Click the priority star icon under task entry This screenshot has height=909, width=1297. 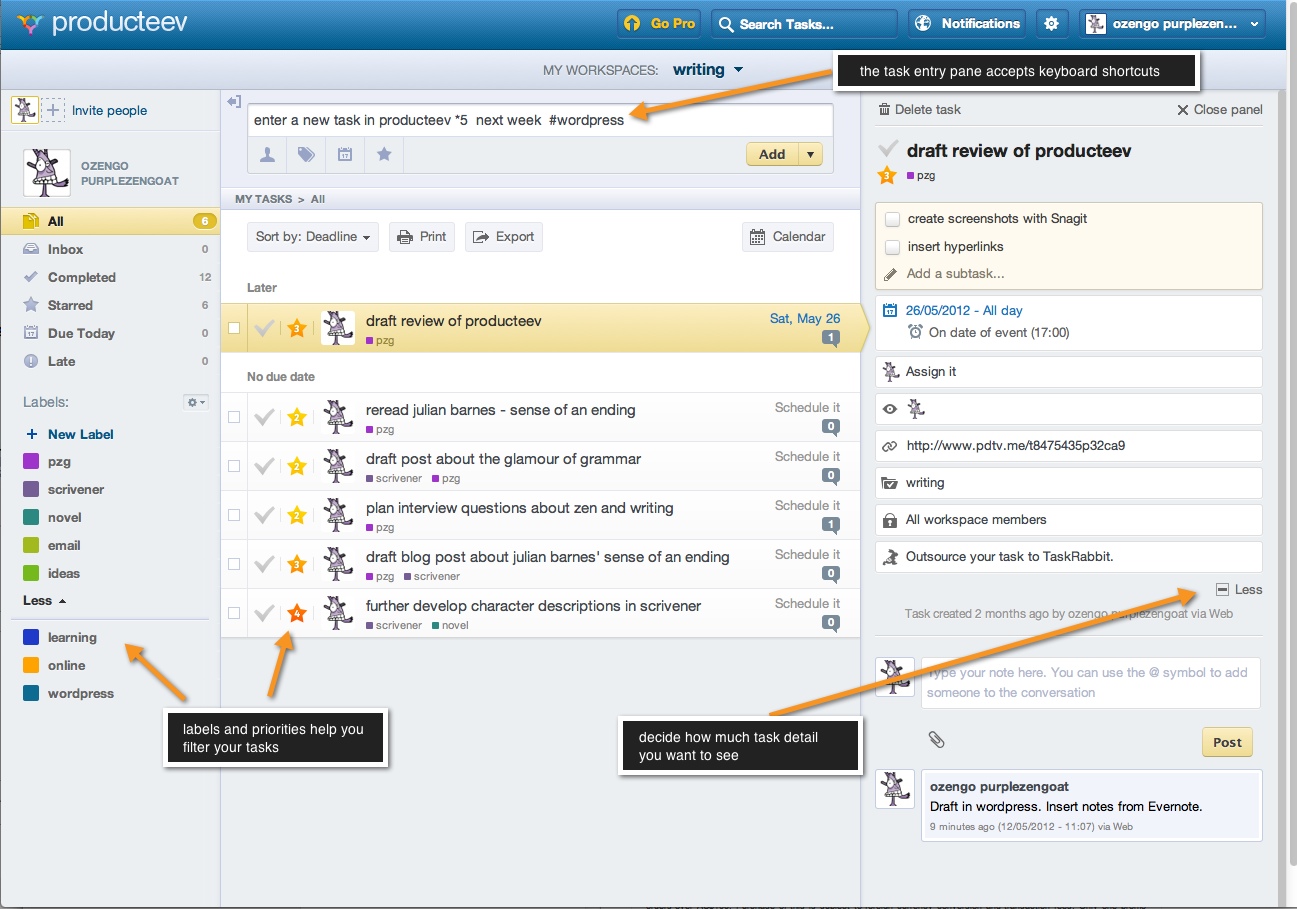384,155
